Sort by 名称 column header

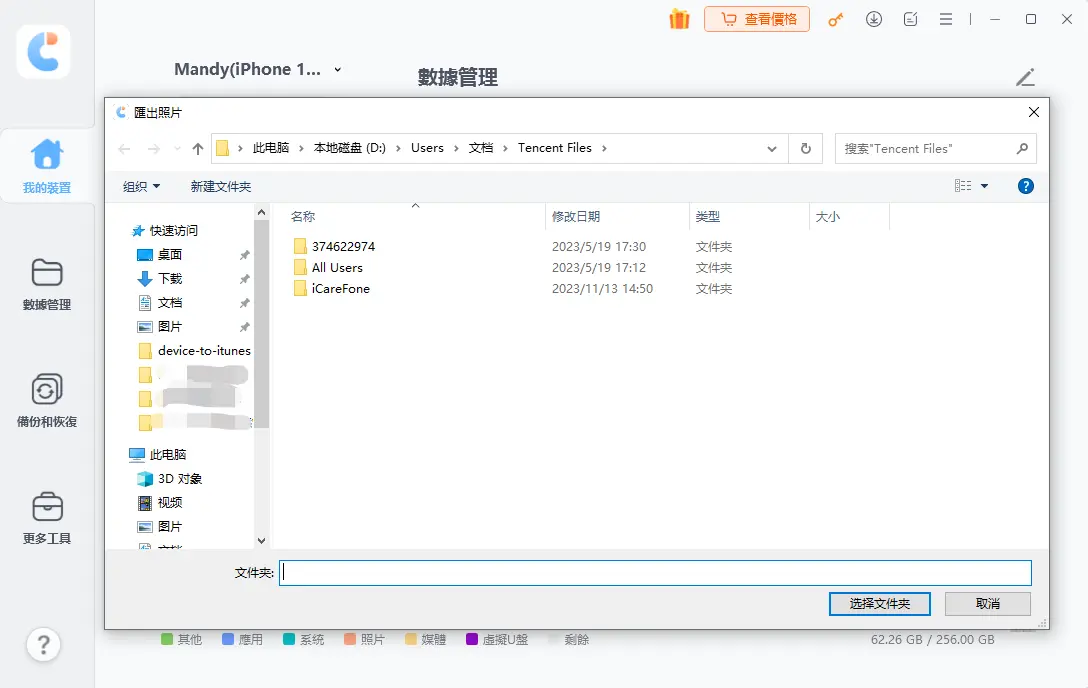303,216
